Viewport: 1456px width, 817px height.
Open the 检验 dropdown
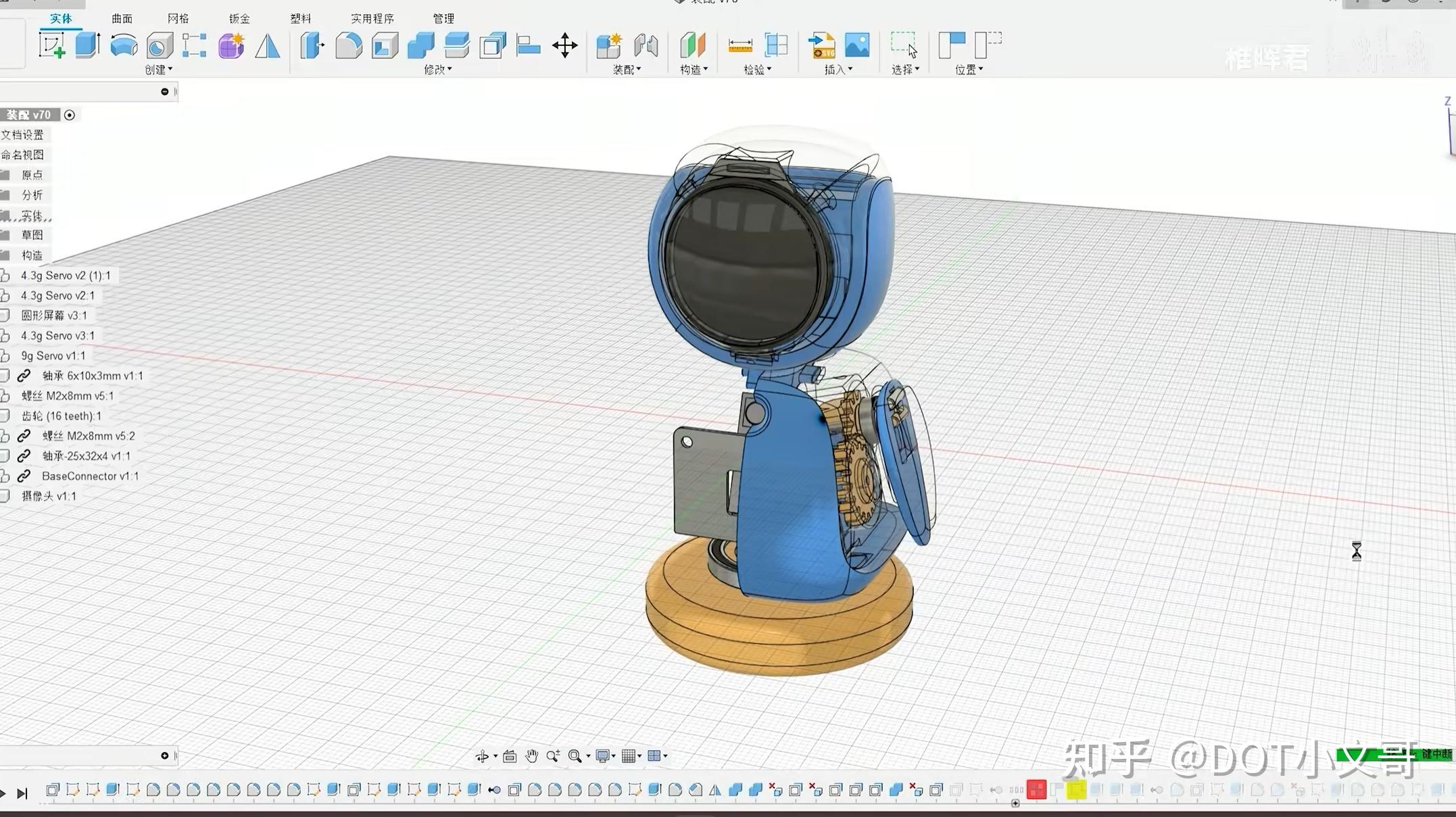click(758, 70)
